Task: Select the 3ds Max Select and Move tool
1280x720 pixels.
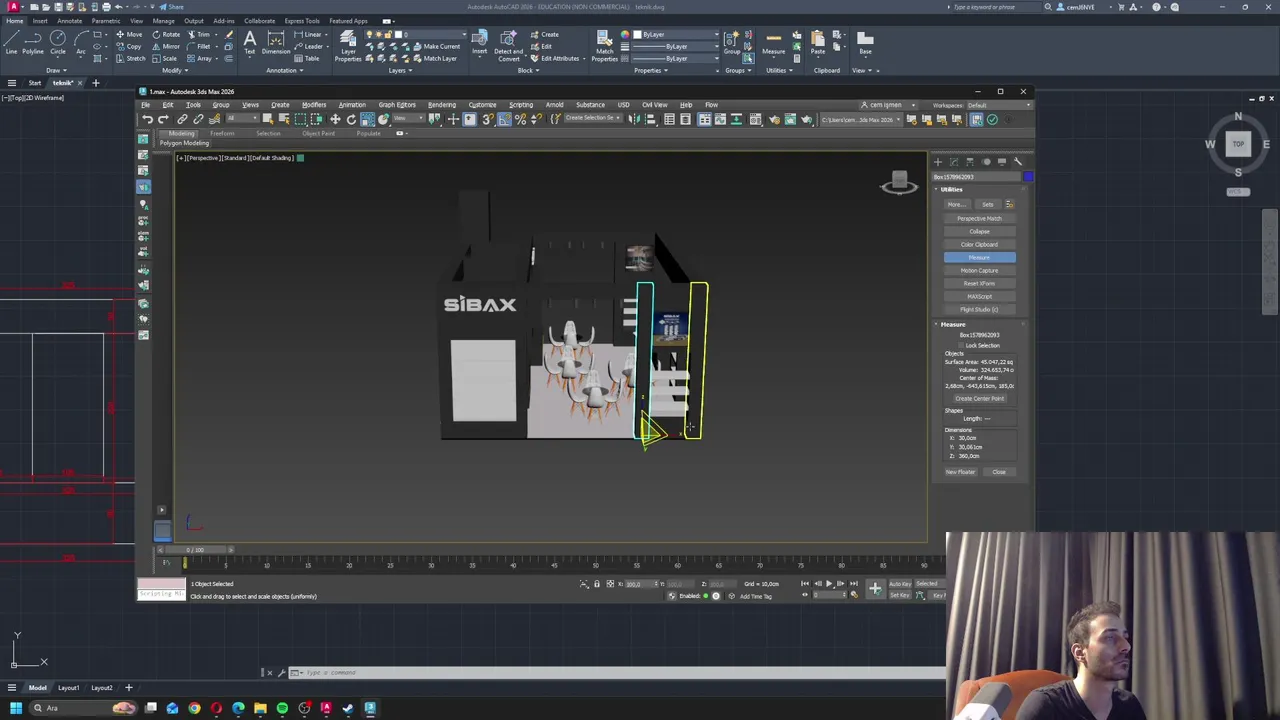Action: [x=335, y=120]
